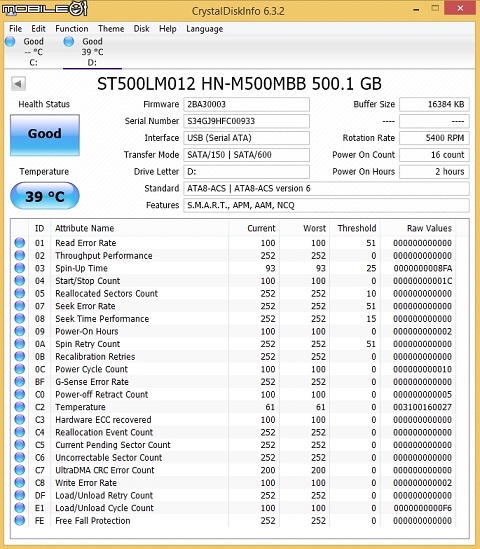Open the Function menu
The height and width of the screenshot is (549, 480).
pyautogui.click(x=72, y=29)
